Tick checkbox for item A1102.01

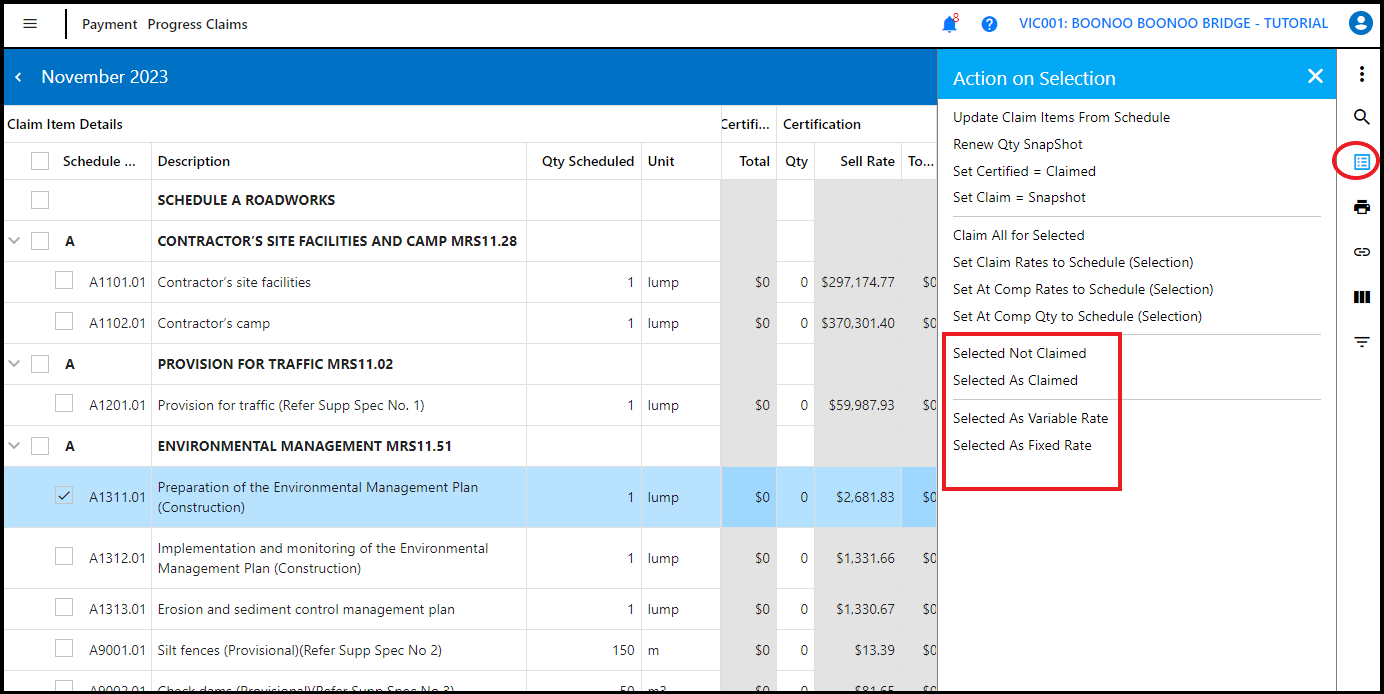(x=64, y=322)
